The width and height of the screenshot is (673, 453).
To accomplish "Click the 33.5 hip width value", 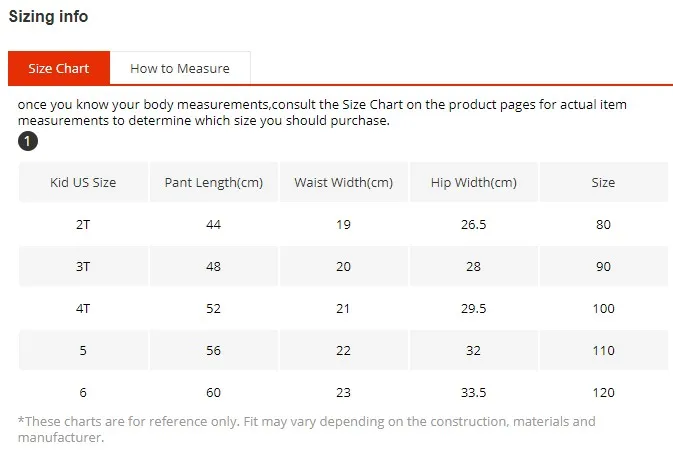I will [x=474, y=392].
